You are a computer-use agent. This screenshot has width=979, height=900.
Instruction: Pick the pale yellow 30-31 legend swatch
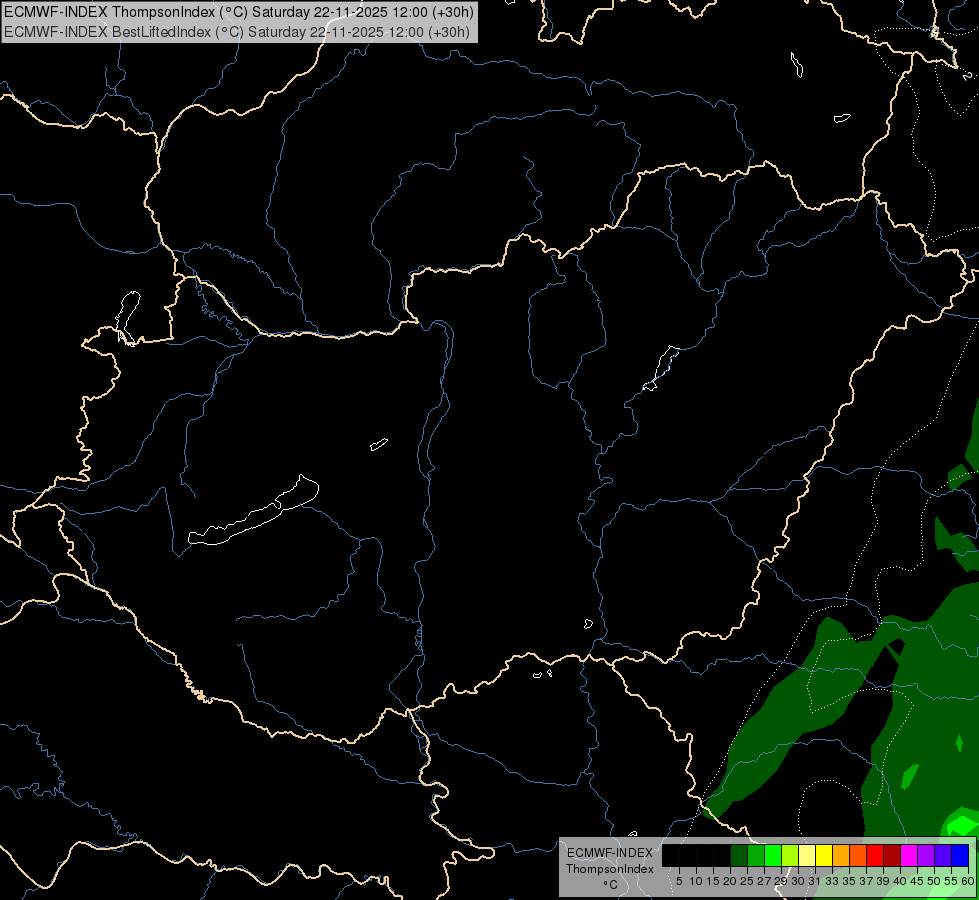[807, 855]
